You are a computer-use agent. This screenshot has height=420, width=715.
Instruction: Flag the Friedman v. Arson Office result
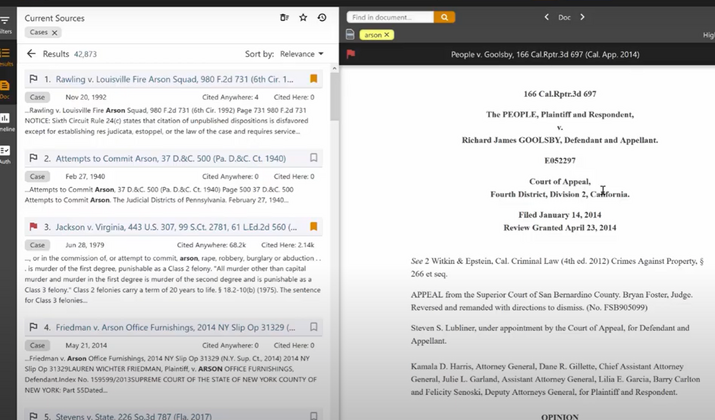(x=33, y=327)
